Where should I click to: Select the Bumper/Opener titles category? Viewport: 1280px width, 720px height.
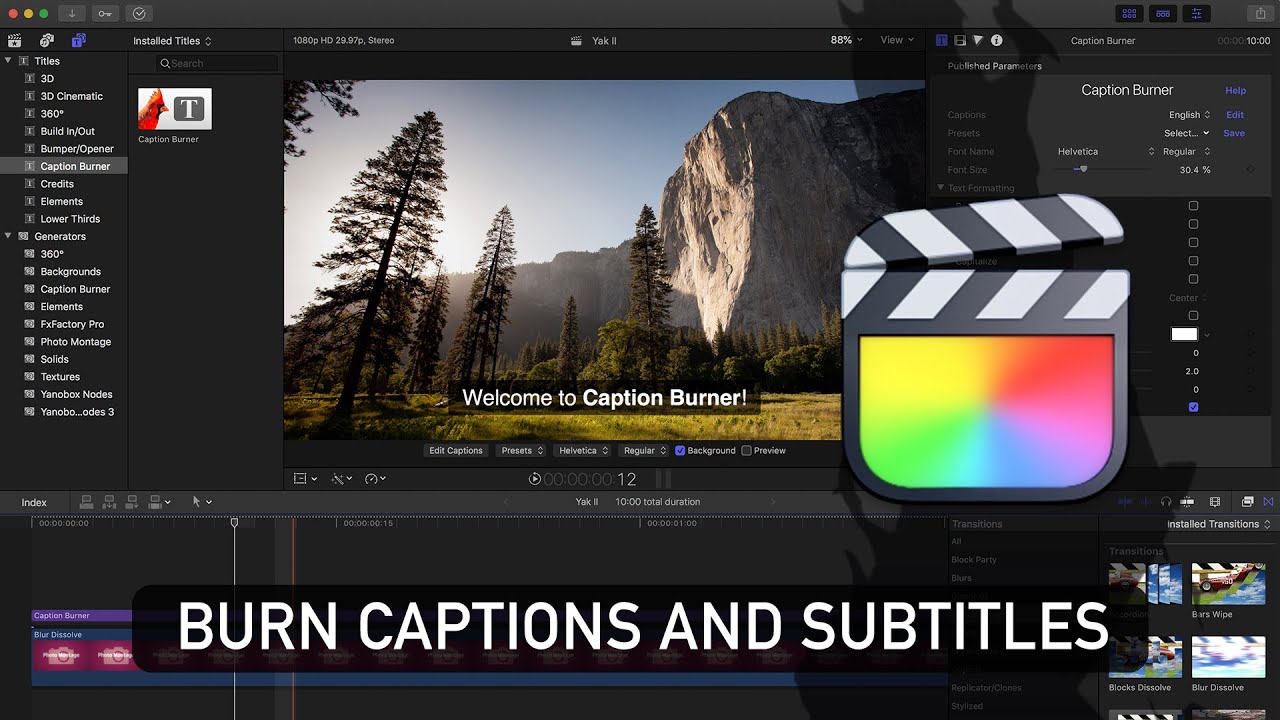(64, 149)
